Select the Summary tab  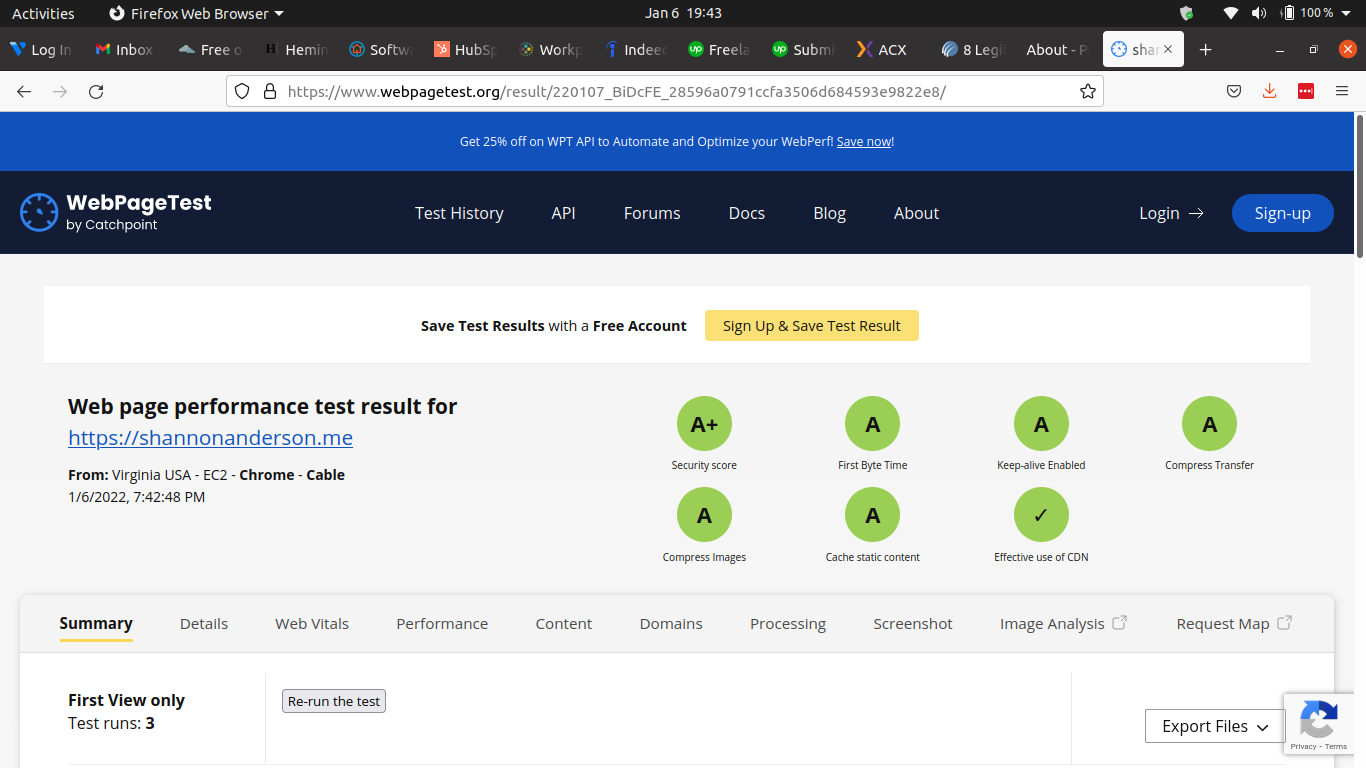pyautogui.click(x=96, y=623)
